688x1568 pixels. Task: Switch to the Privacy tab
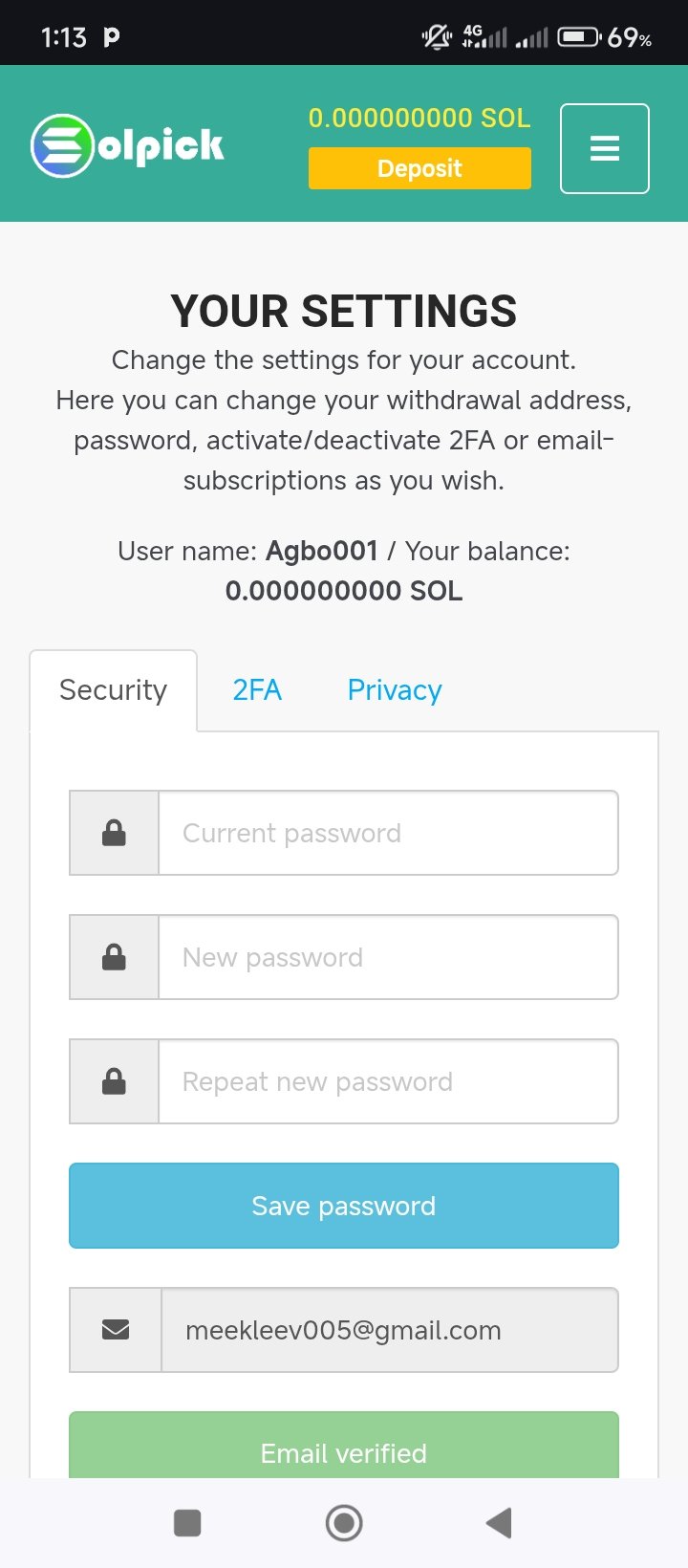395,690
